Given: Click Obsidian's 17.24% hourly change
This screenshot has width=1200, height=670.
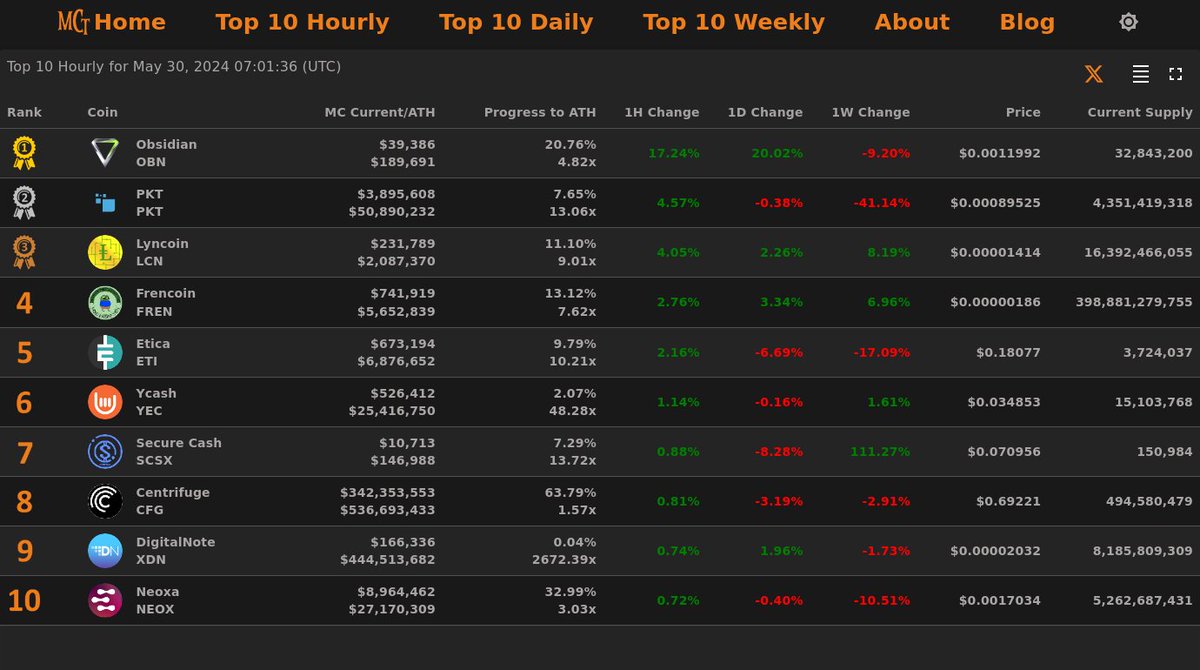Looking at the screenshot, I should [674, 153].
